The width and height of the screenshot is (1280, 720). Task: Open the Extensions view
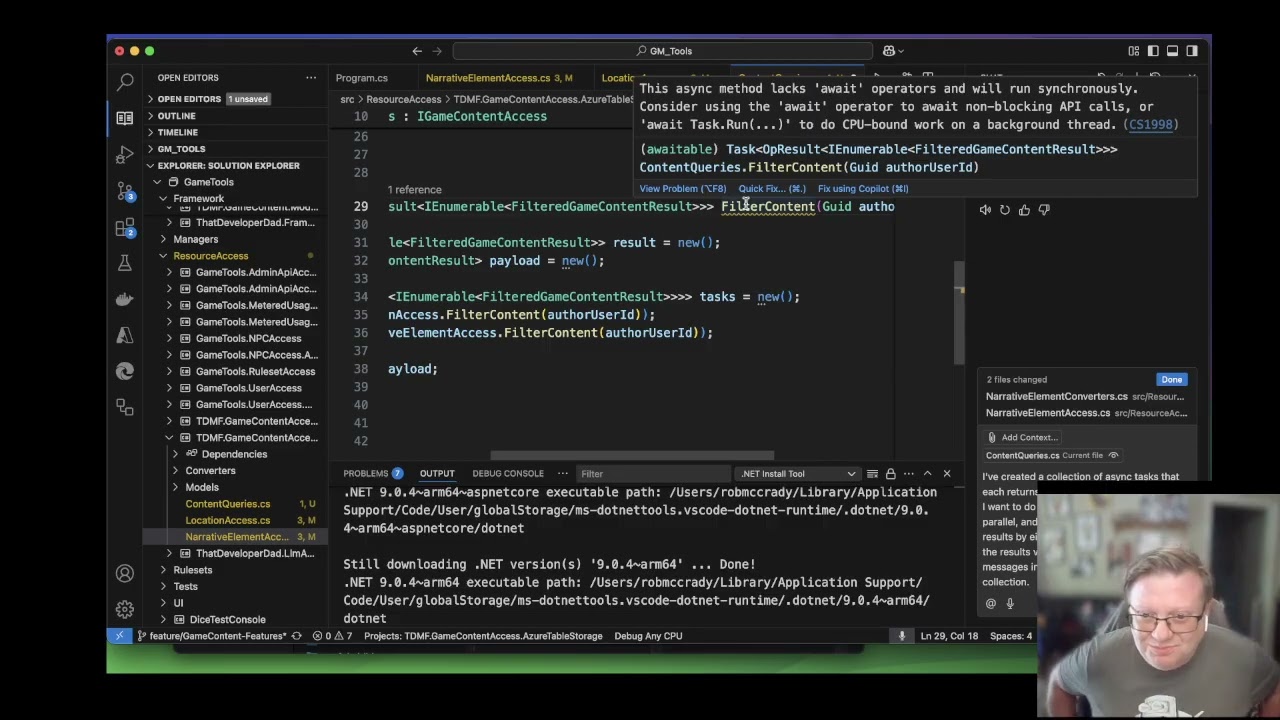(125, 227)
